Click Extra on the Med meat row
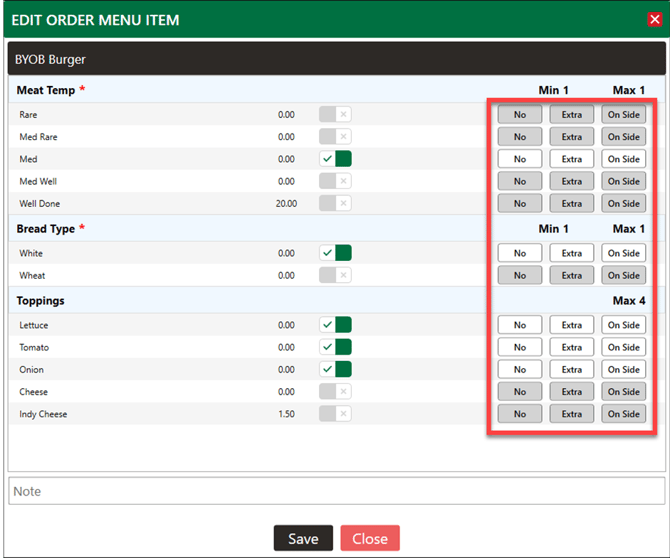The height and width of the screenshot is (558, 670). coord(572,159)
